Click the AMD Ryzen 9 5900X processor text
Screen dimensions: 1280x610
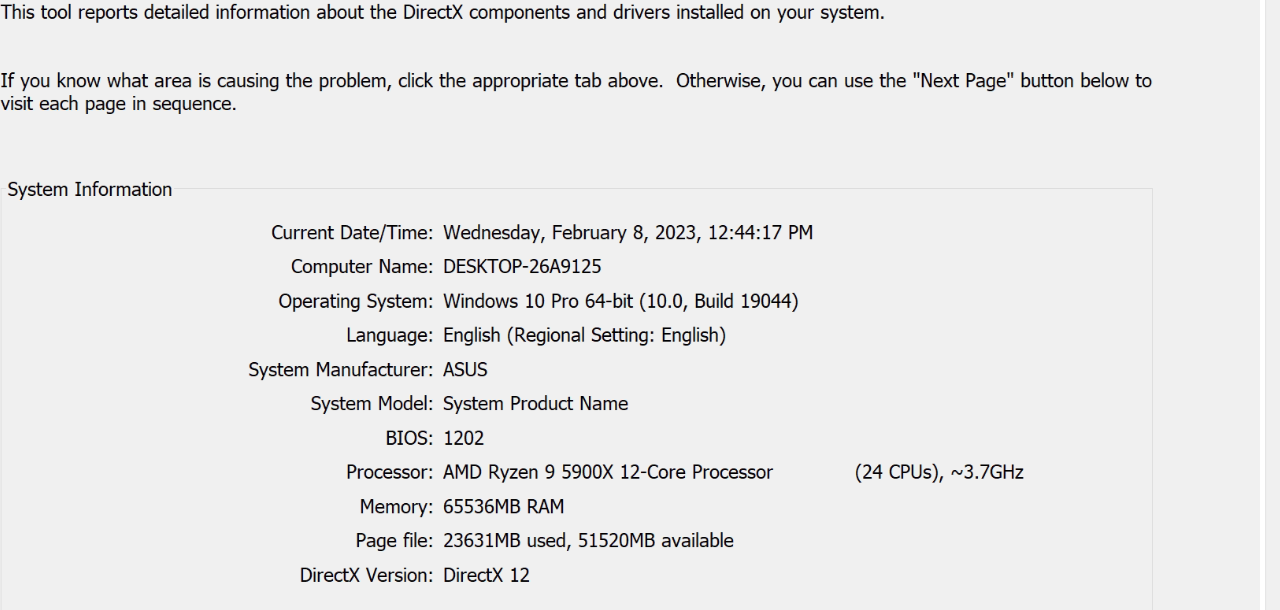click(608, 472)
